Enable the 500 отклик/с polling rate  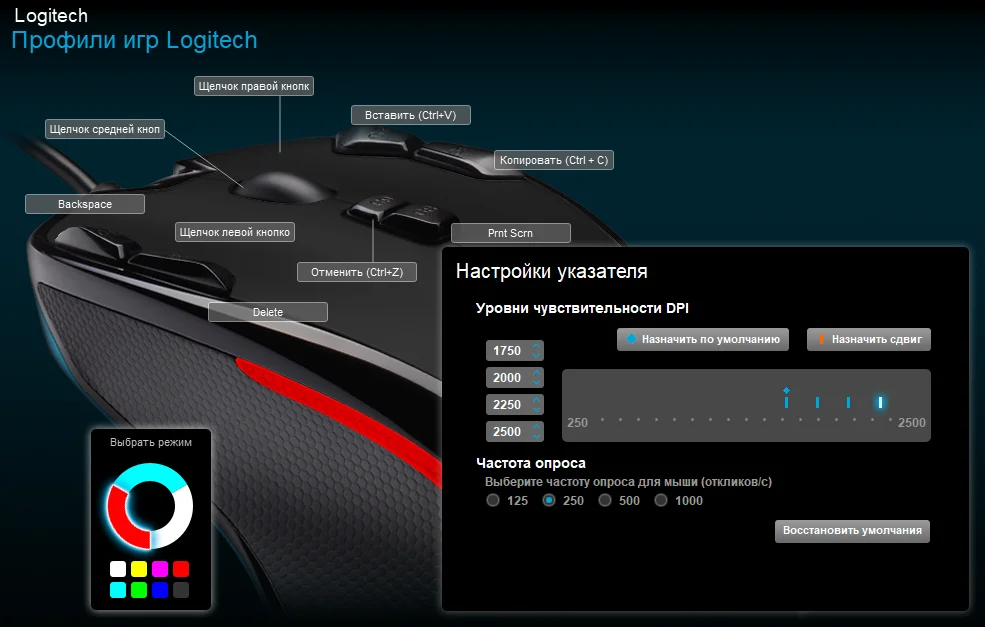click(604, 500)
